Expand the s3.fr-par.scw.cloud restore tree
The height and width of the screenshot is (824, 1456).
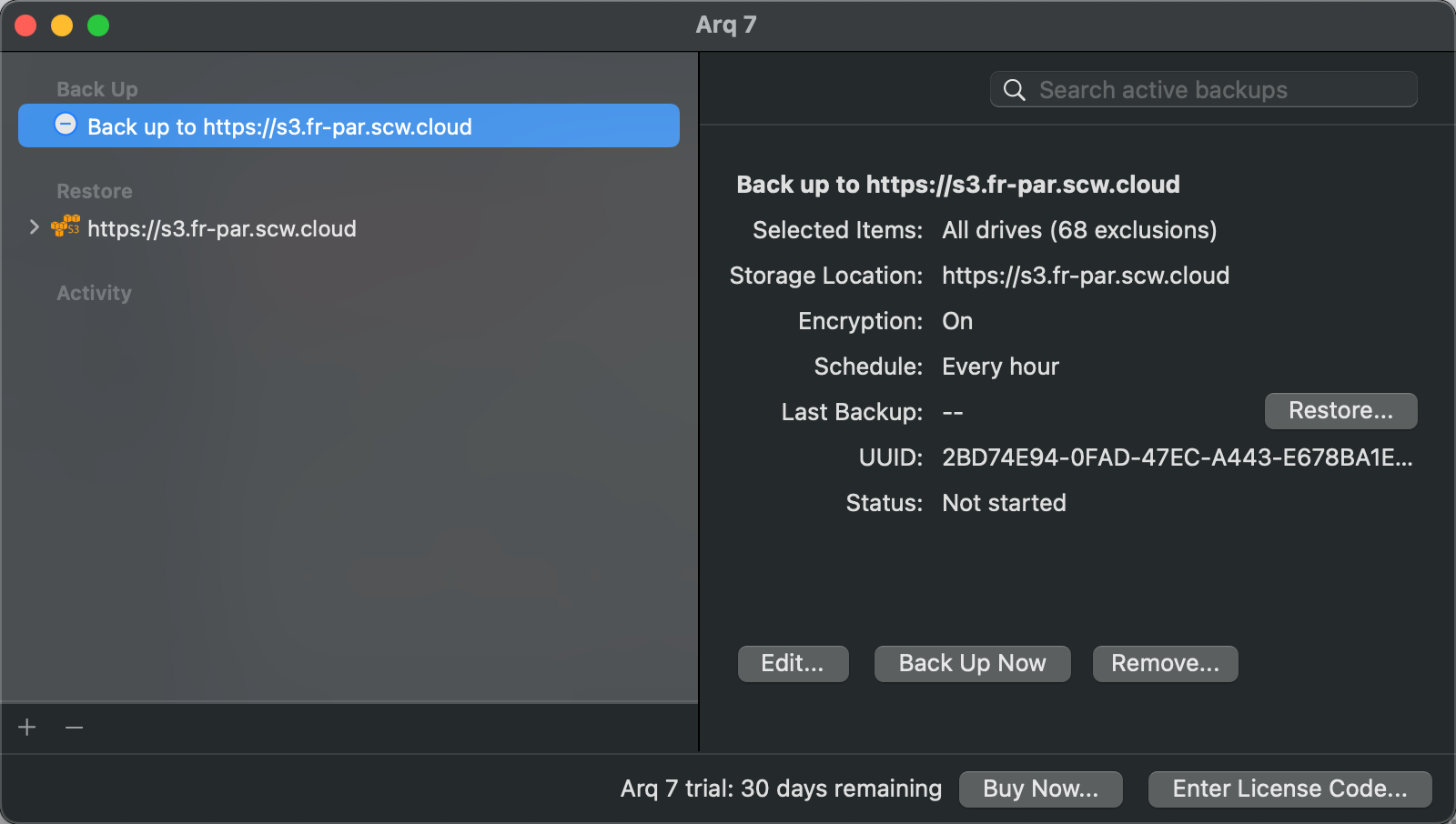34,227
